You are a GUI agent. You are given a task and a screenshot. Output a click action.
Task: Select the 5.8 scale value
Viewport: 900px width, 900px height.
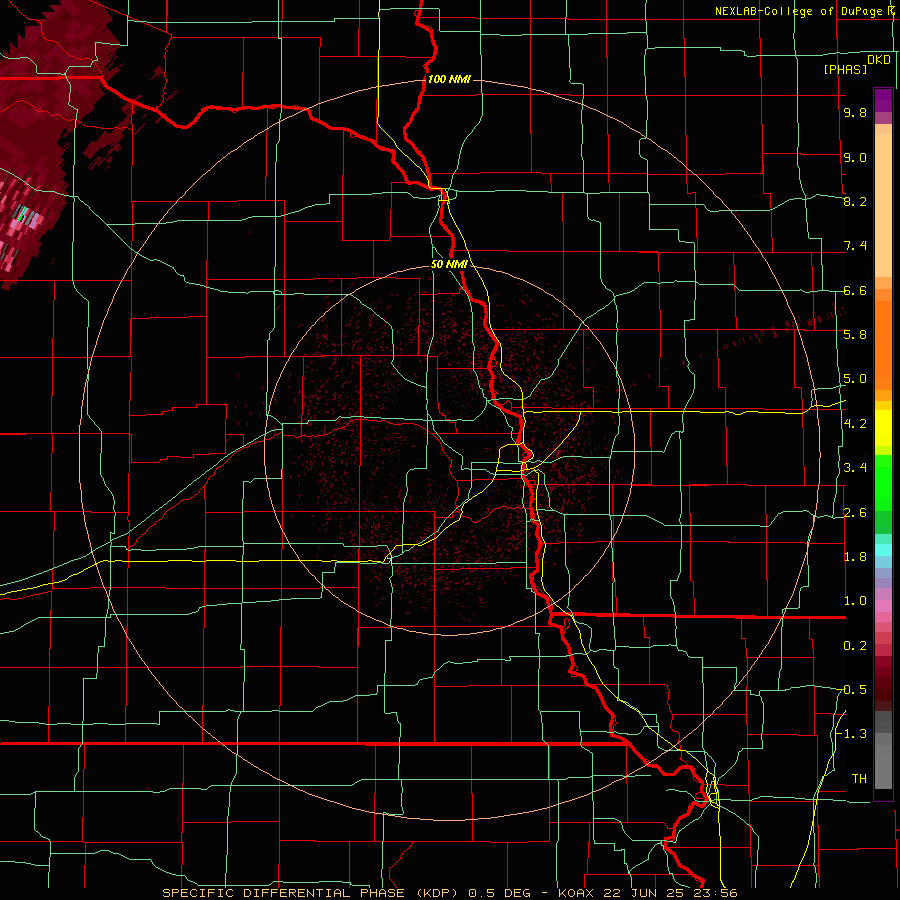(855, 334)
